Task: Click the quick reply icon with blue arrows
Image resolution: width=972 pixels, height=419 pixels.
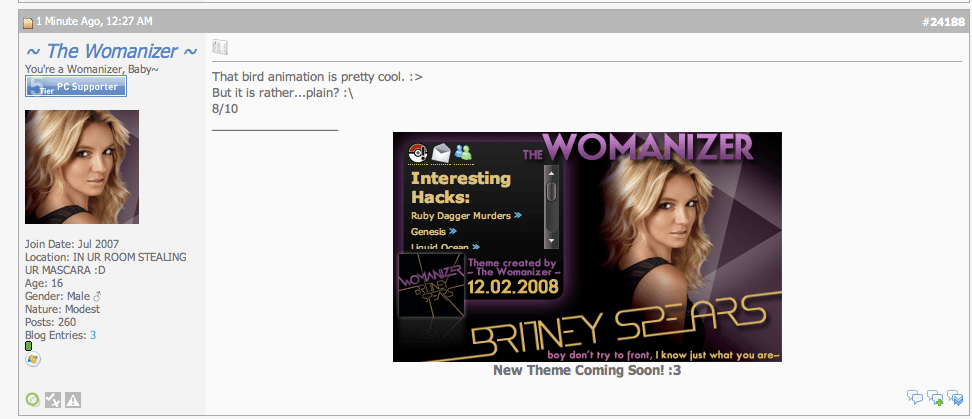Action: pyautogui.click(x=955, y=398)
